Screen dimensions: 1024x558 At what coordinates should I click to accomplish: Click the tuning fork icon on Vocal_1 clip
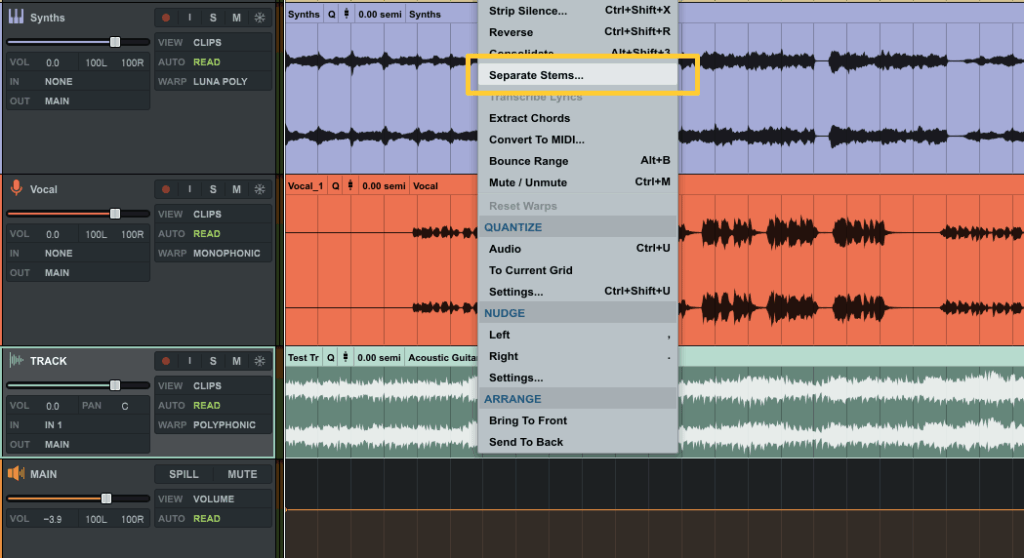click(x=350, y=186)
